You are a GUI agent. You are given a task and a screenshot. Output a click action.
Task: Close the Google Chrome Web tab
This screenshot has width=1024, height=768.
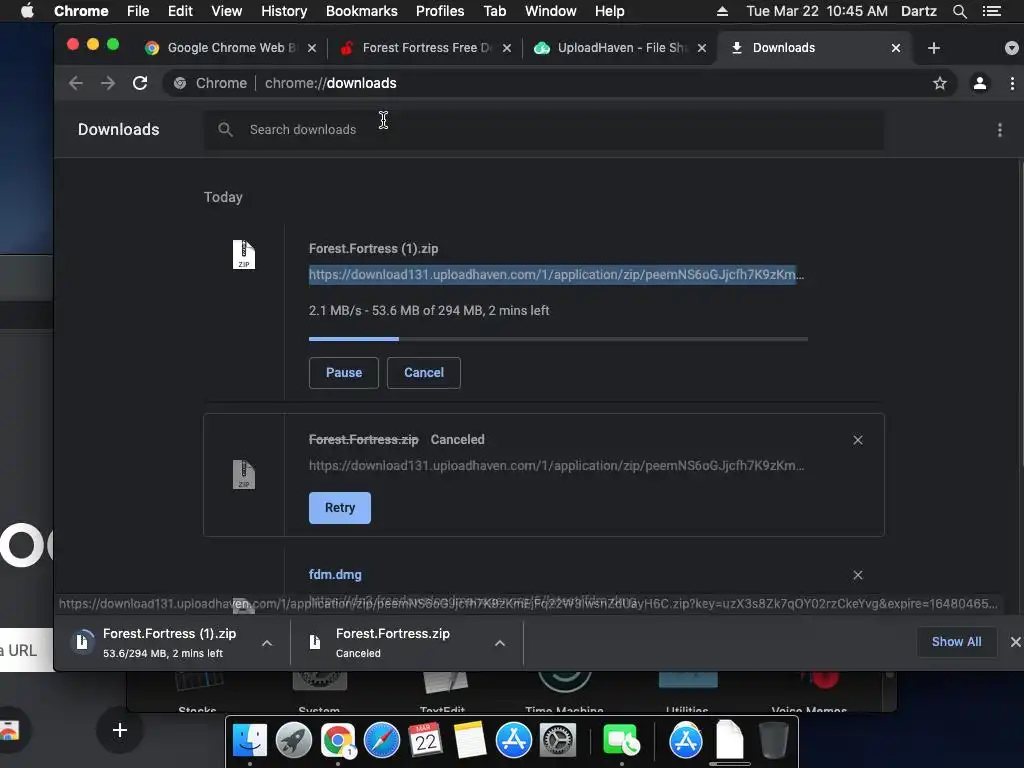click(x=312, y=48)
